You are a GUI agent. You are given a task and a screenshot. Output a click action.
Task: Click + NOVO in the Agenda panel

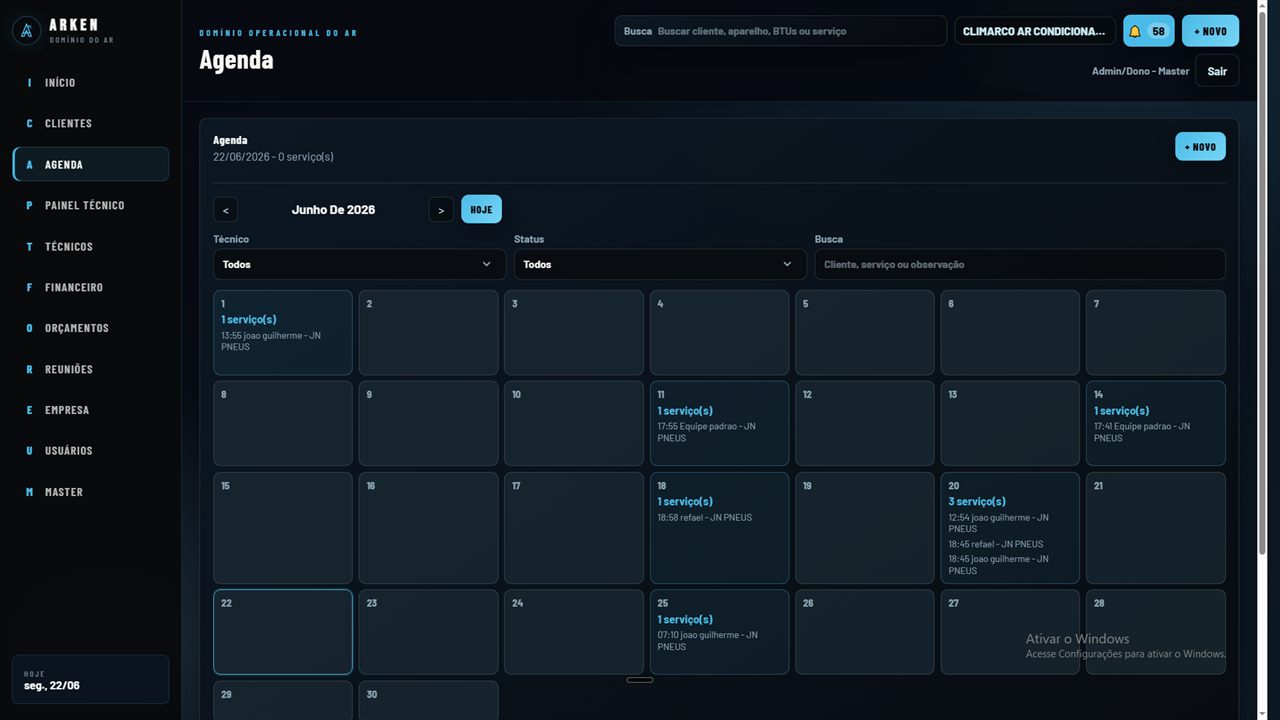pos(1200,147)
